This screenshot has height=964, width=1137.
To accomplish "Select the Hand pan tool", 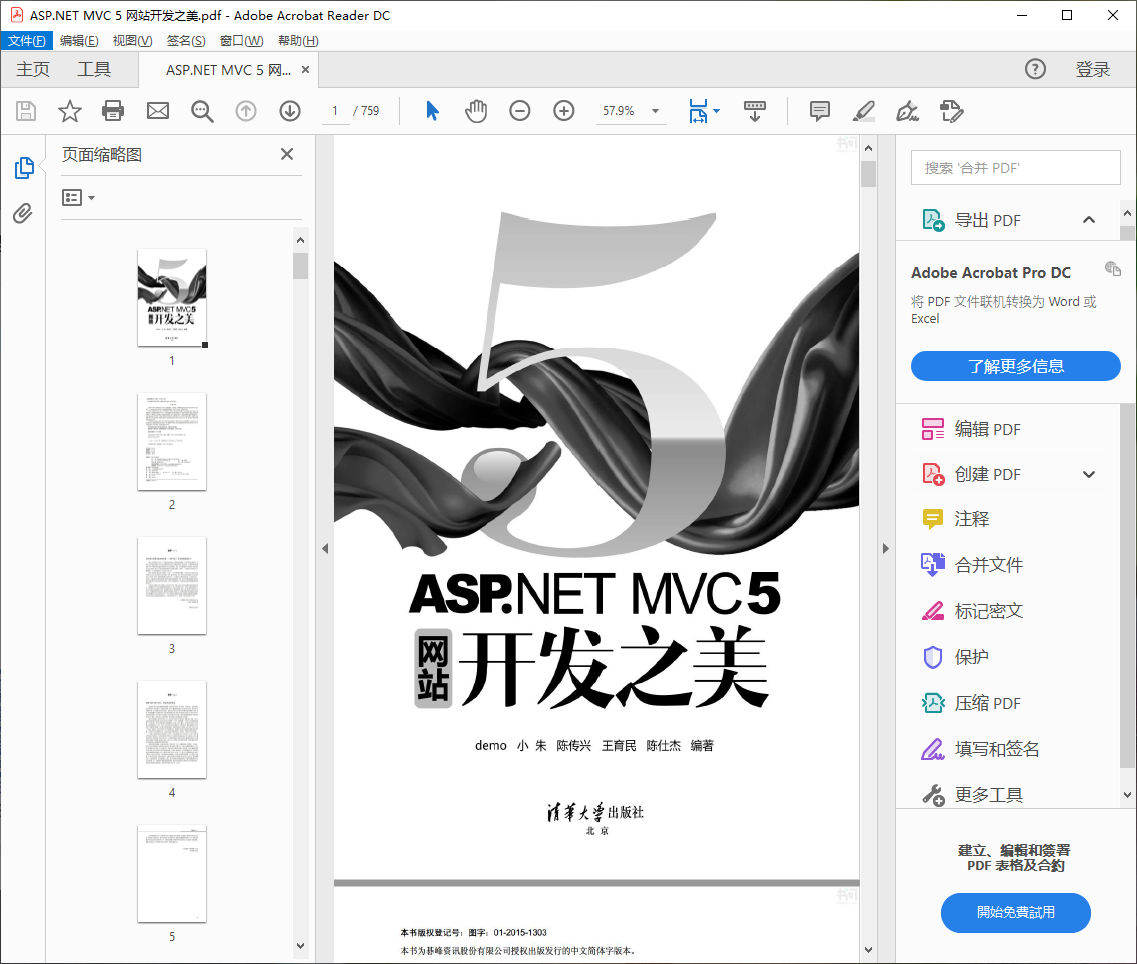I will click(x=476, y=111).
